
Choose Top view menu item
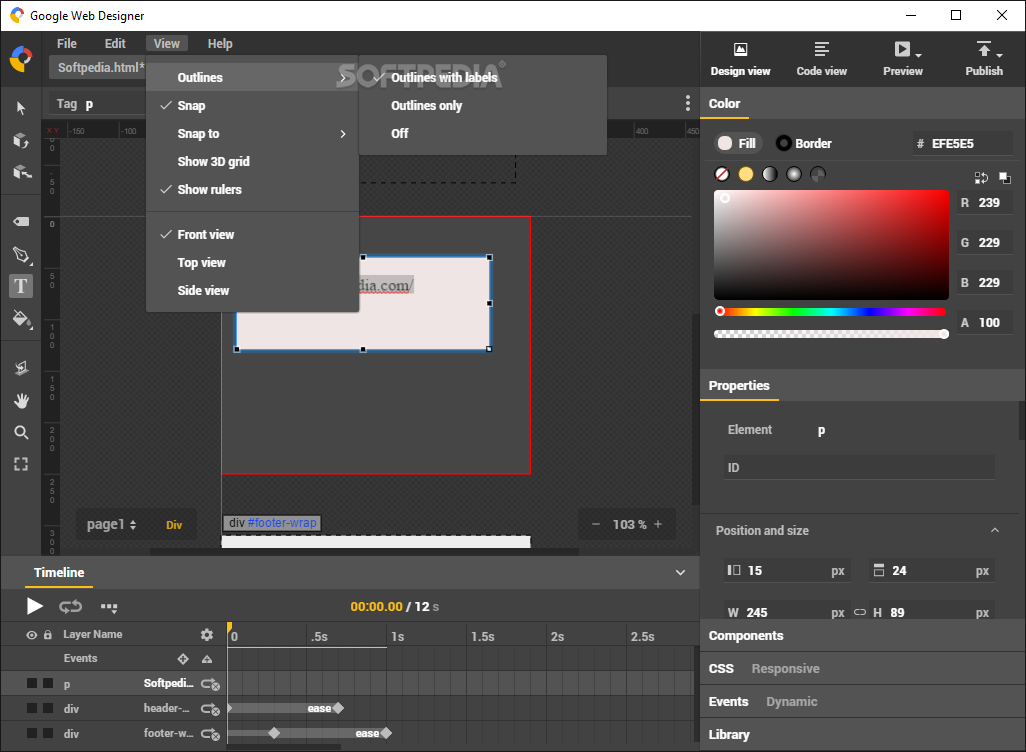point(252,262)
